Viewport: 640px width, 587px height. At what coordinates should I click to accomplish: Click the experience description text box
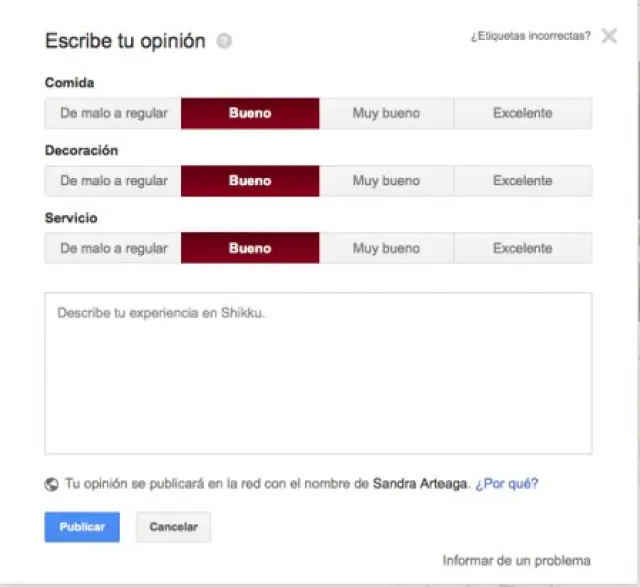(318, 373)
